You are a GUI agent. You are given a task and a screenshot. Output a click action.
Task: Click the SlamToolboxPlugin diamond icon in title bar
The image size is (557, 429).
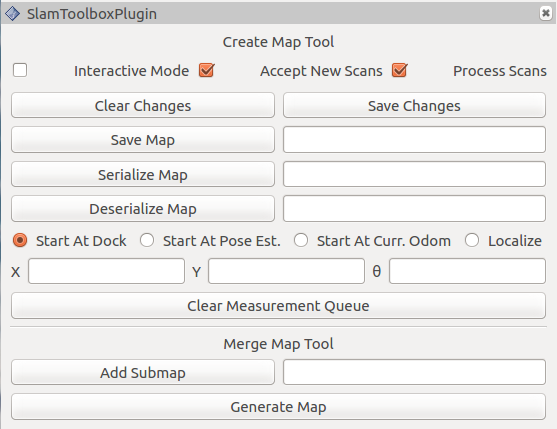click(12, 14)
